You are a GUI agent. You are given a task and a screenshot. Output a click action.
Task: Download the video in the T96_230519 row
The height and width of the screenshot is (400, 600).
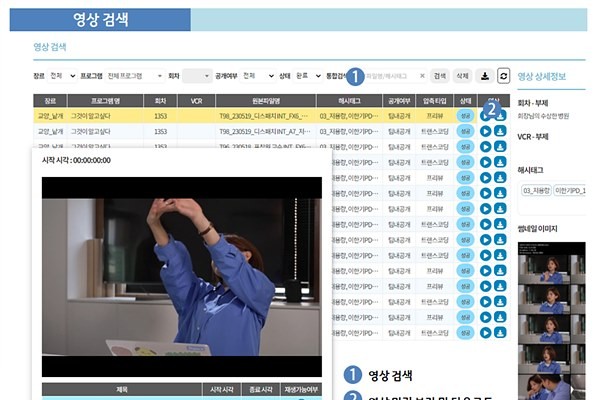500,147
